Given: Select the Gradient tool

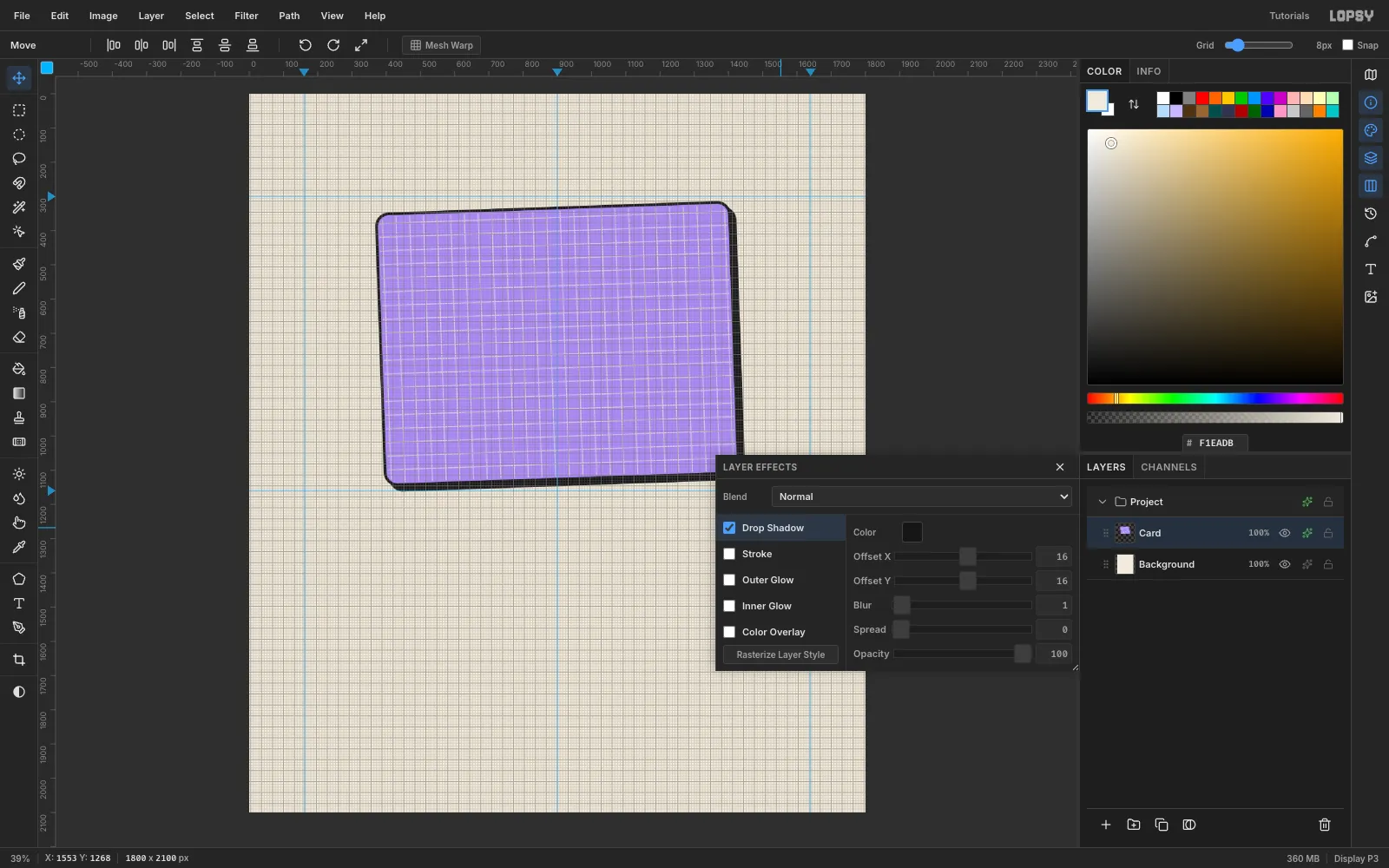Looking at the screenshot, I should coord(19,393).
